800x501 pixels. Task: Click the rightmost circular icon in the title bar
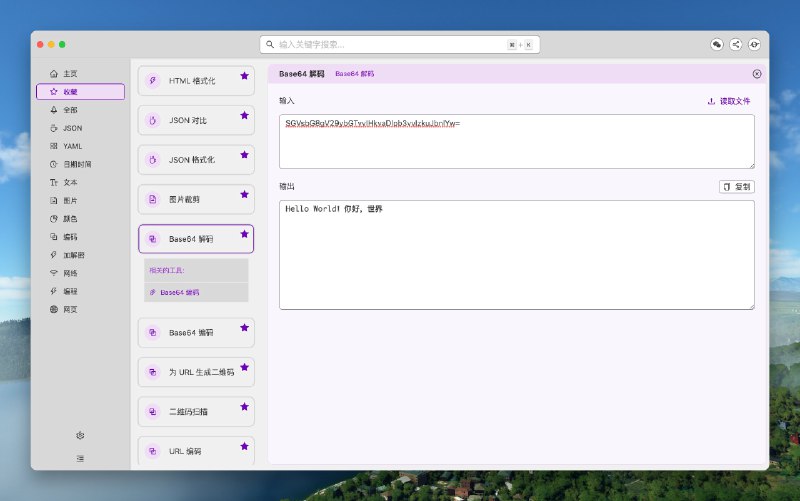754,44
